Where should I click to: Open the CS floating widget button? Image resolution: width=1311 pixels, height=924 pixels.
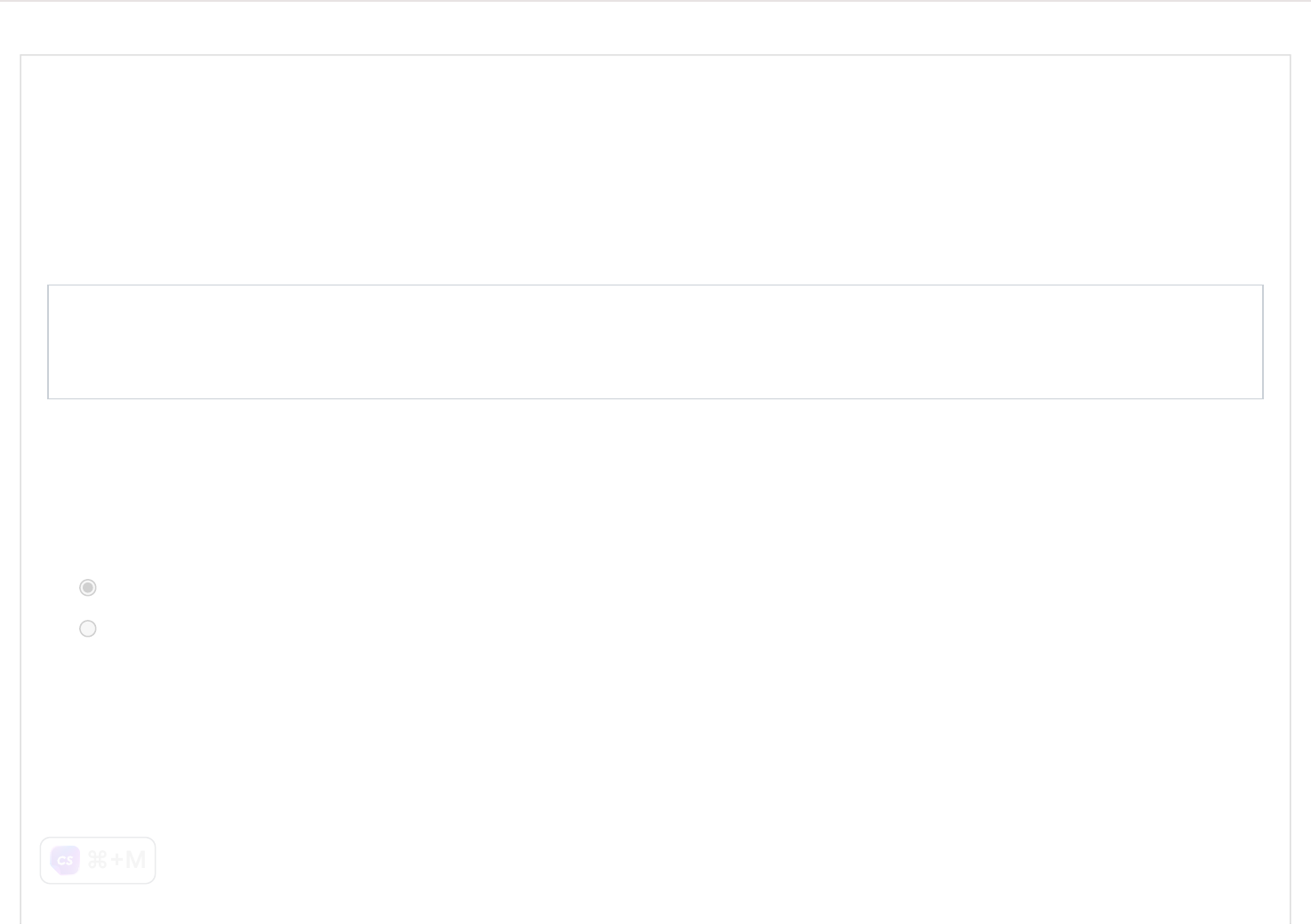click(98, 860)
